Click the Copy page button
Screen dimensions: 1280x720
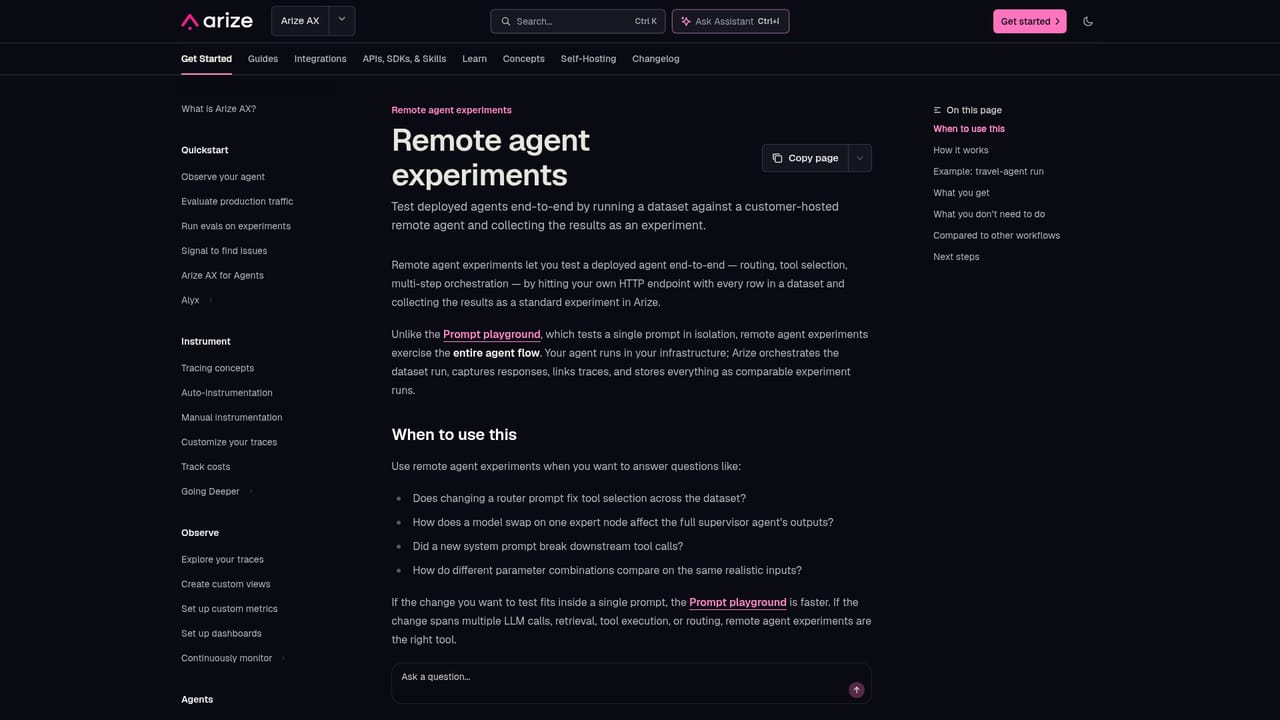pos(805,158)
